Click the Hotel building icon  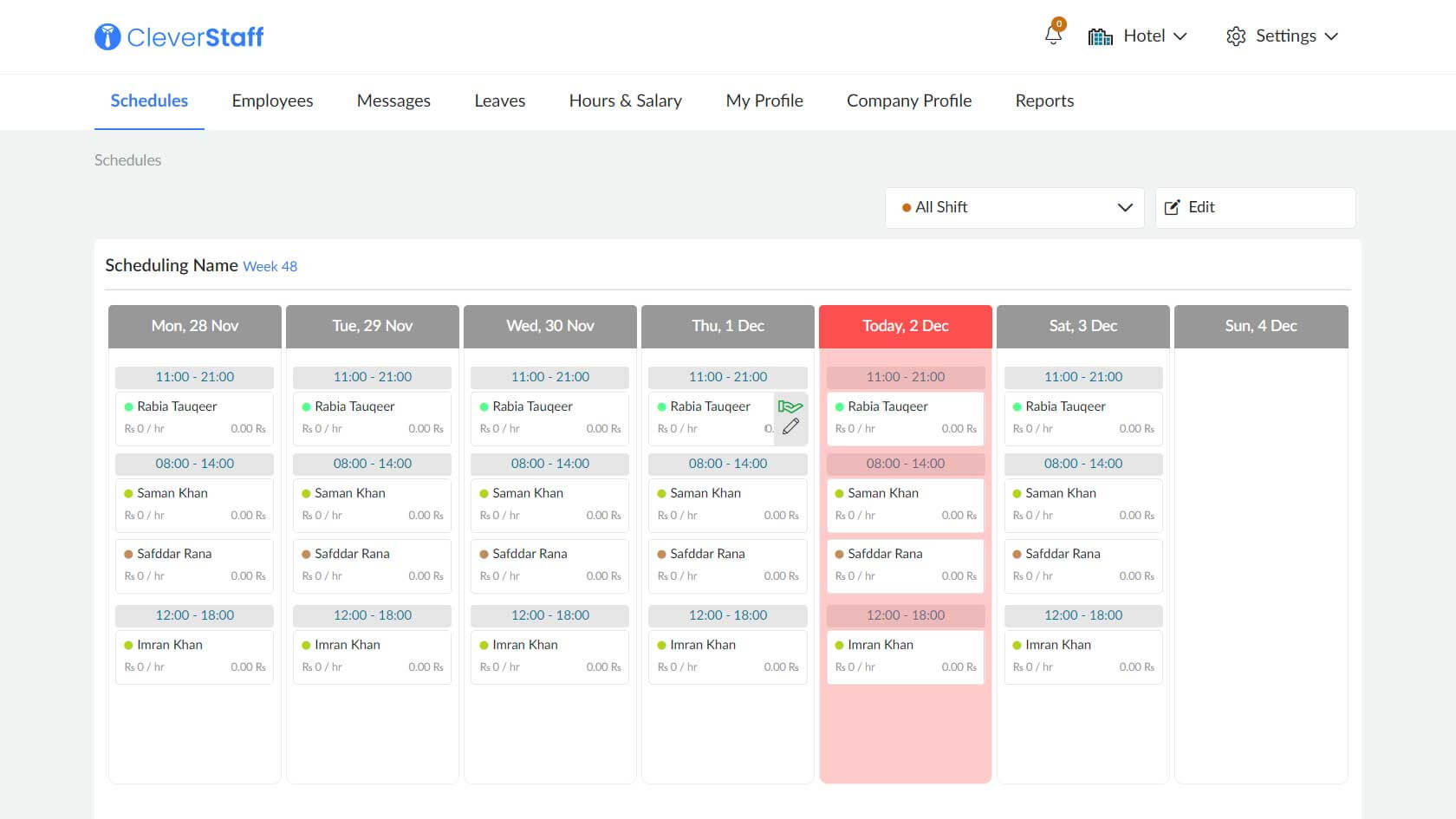(x=1100, y=36)
